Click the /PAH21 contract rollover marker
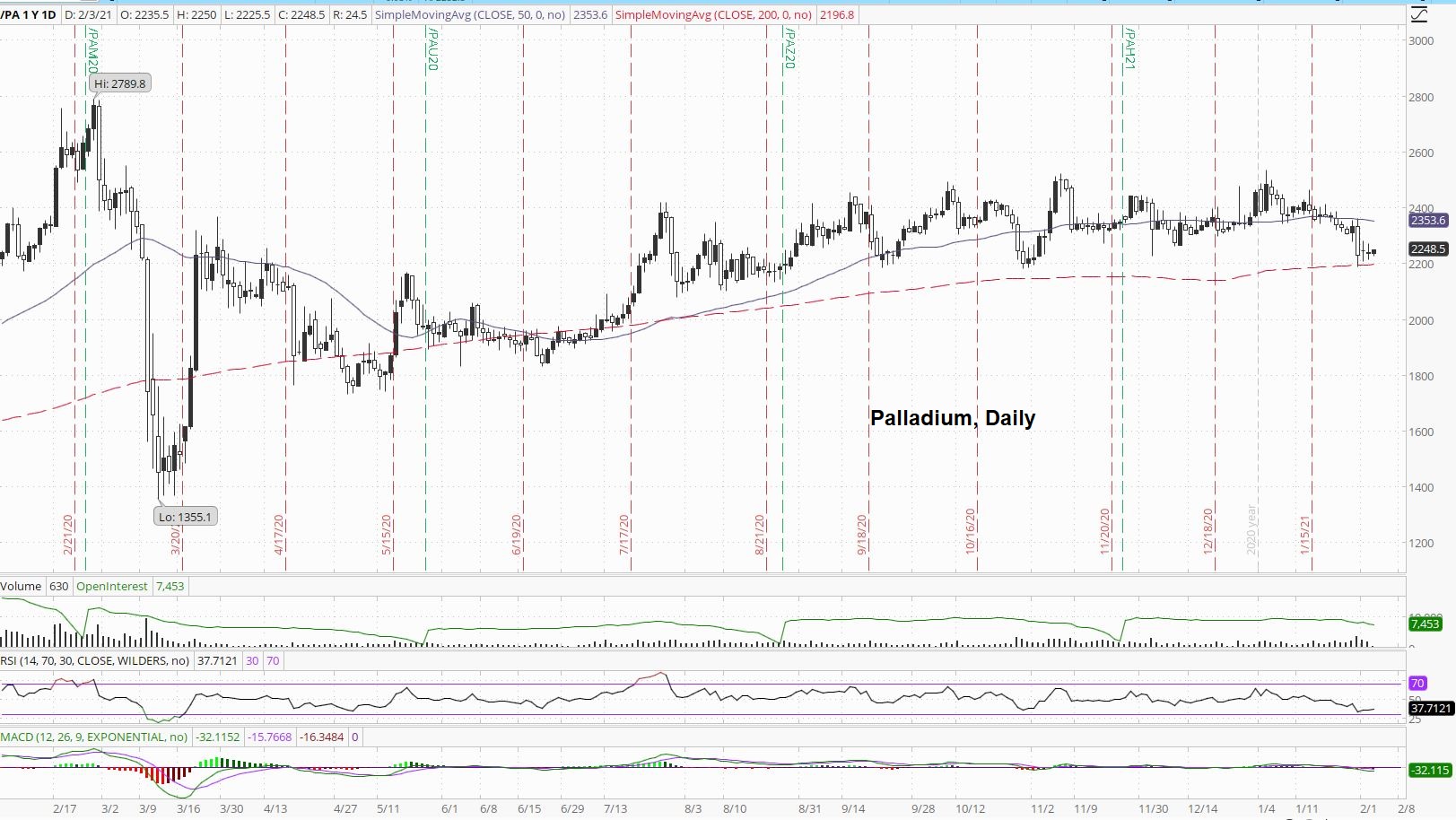 [x=1129, y=48]
